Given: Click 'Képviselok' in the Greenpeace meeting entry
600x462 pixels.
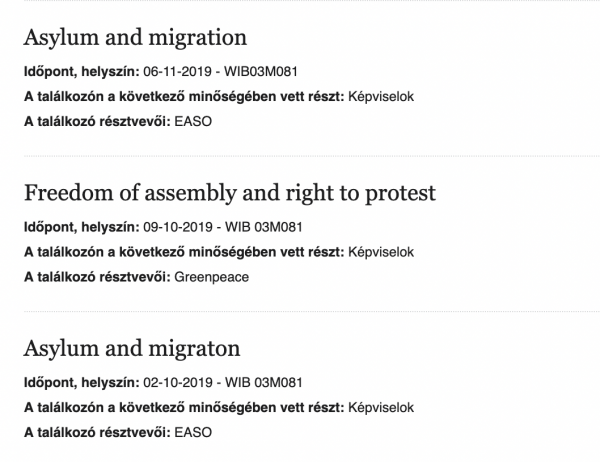Looking at the screenshot, I should (x=381, y=252).
